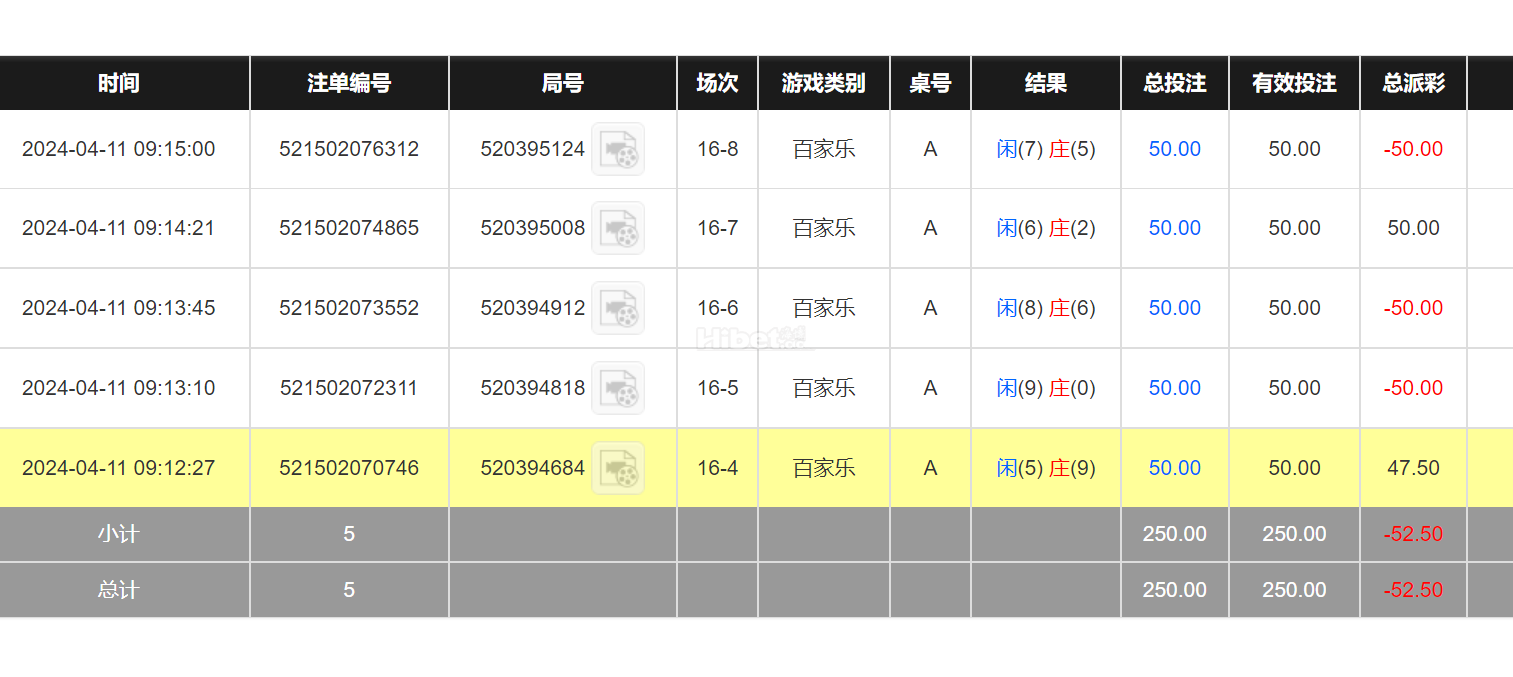Click the 结果 column header
Image resolution: width=1513 pixels, height=677 pixels.
1046,83
